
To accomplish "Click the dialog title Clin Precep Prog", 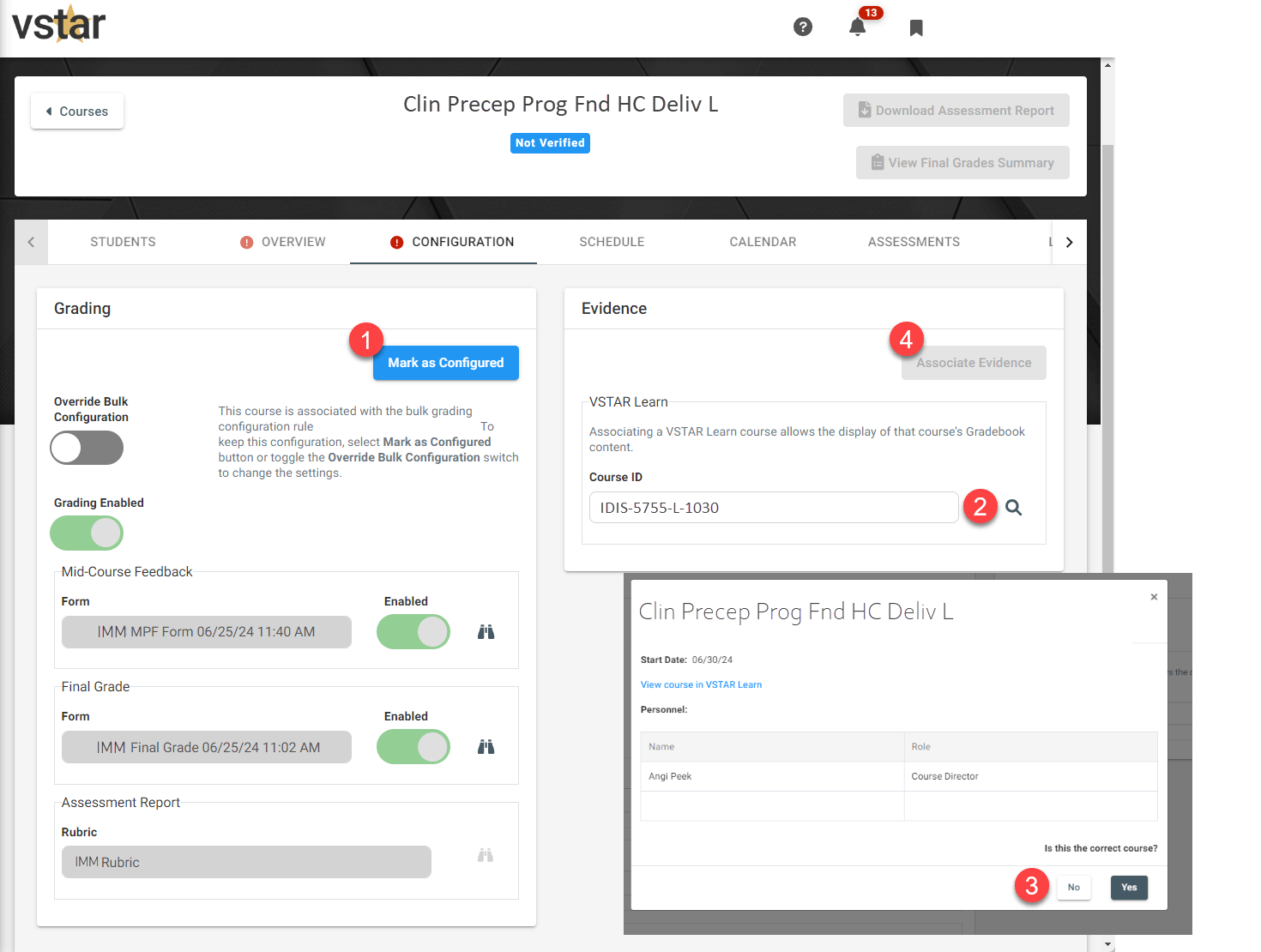I will (x=796, y=612).
